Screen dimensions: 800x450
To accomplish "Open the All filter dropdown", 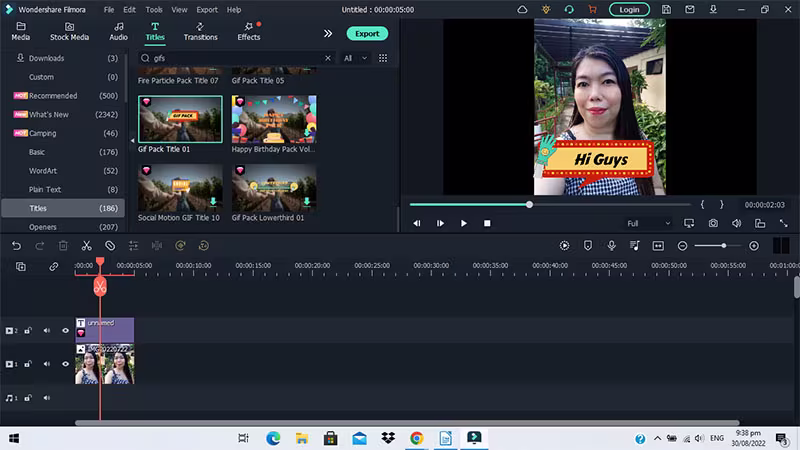I will coord(355,59).
